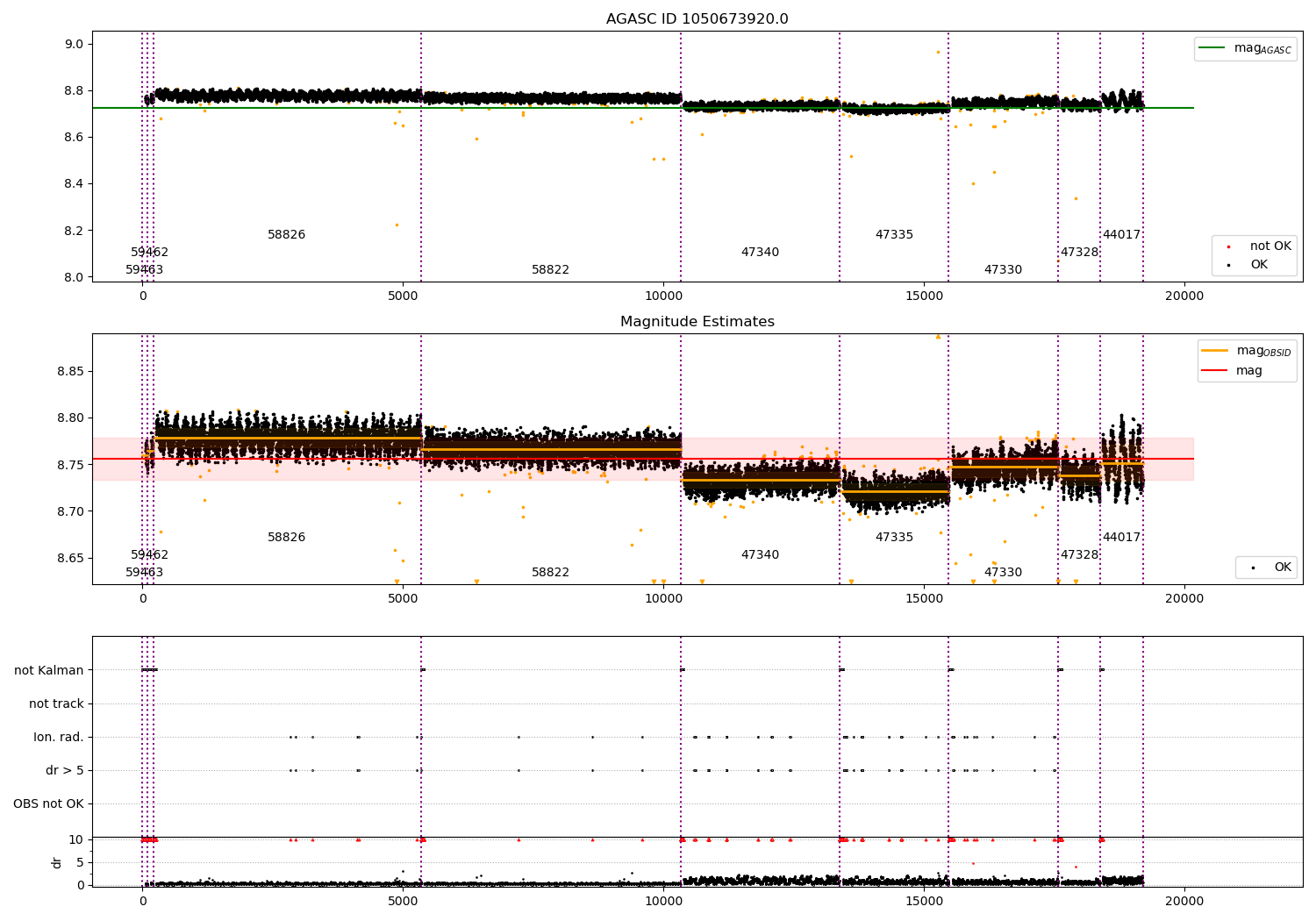Click obsid label 47335 in the top plot
The image size is (1316, 921).
tap(894, 235)
